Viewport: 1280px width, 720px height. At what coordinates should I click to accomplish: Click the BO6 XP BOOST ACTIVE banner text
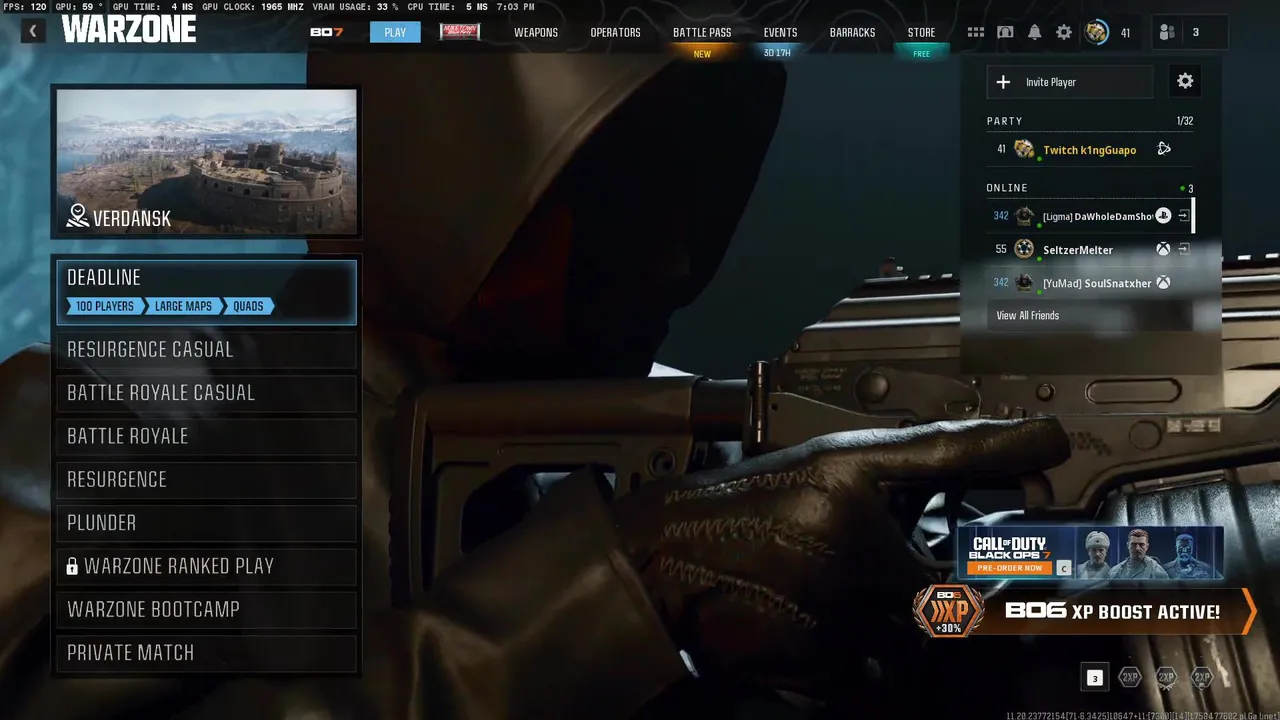[1112, 611]
